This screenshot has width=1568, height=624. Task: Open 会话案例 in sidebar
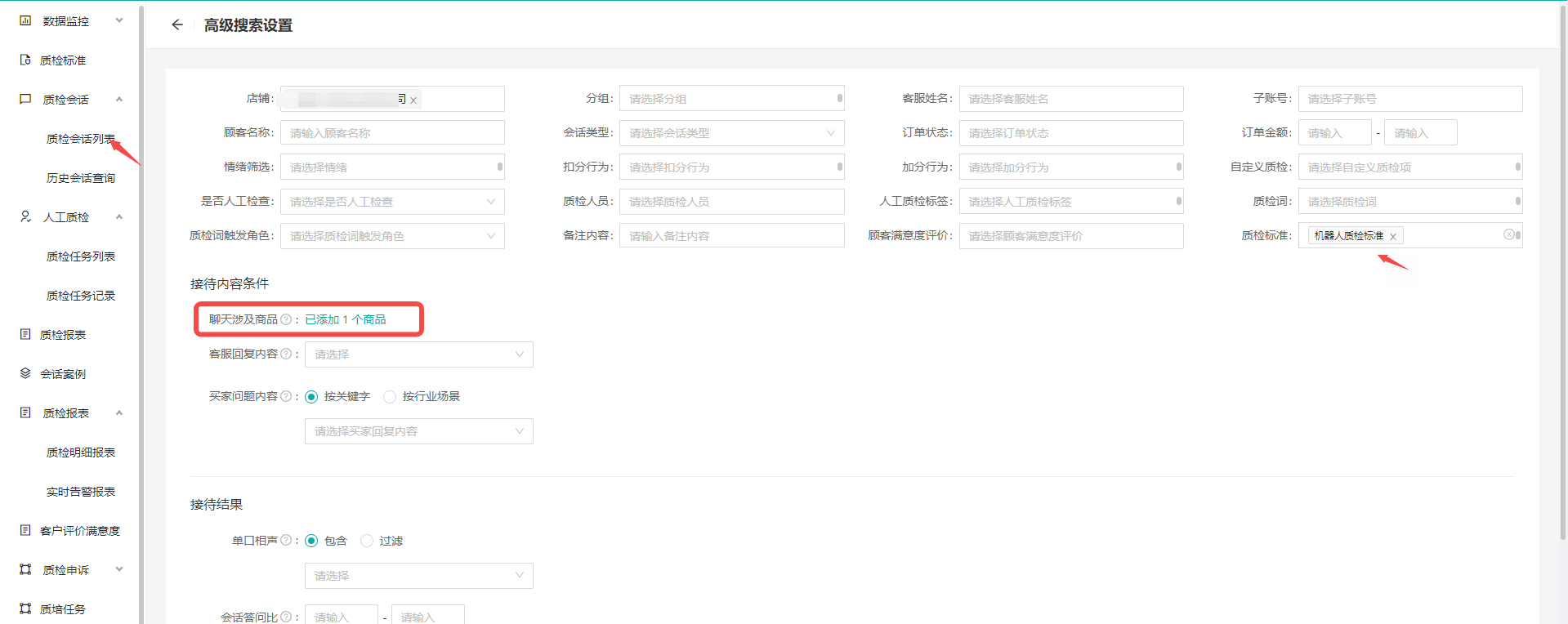(63, 374)
